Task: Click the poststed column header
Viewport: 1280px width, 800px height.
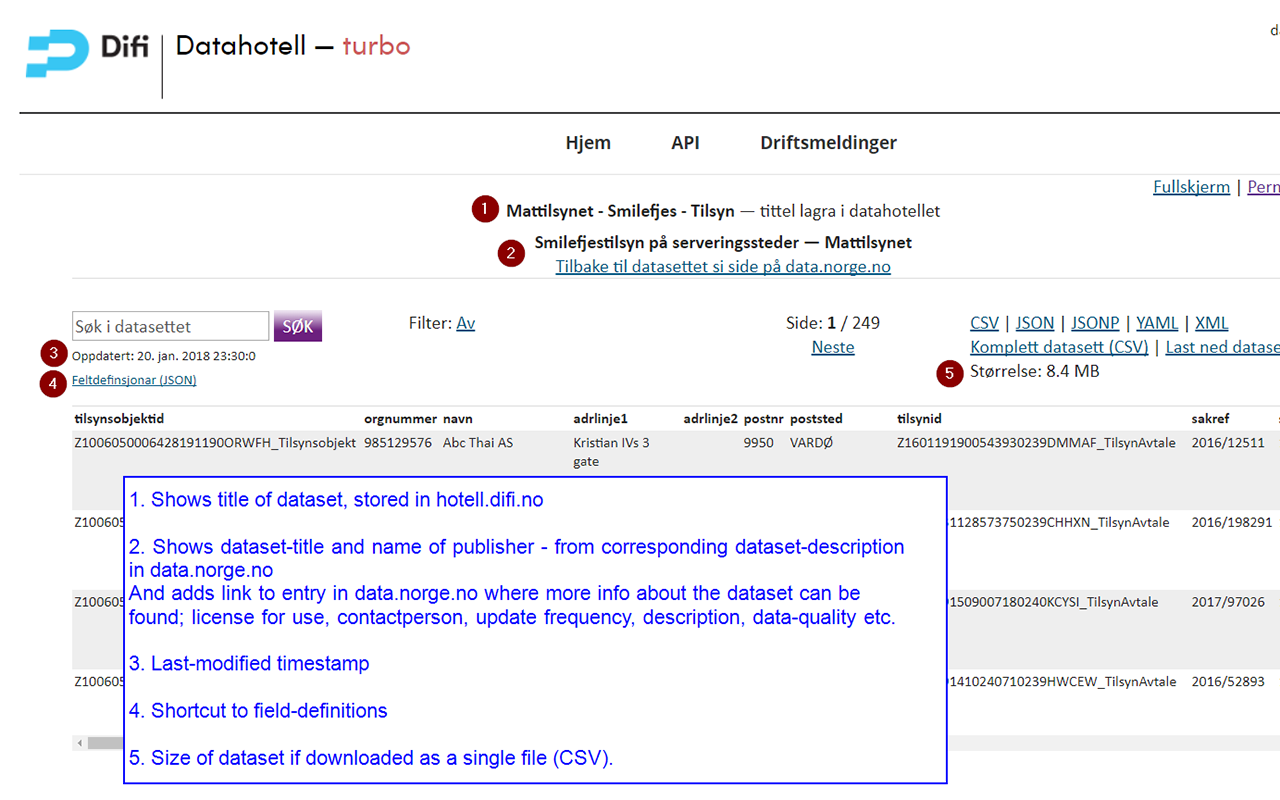Action: (816, 419)
